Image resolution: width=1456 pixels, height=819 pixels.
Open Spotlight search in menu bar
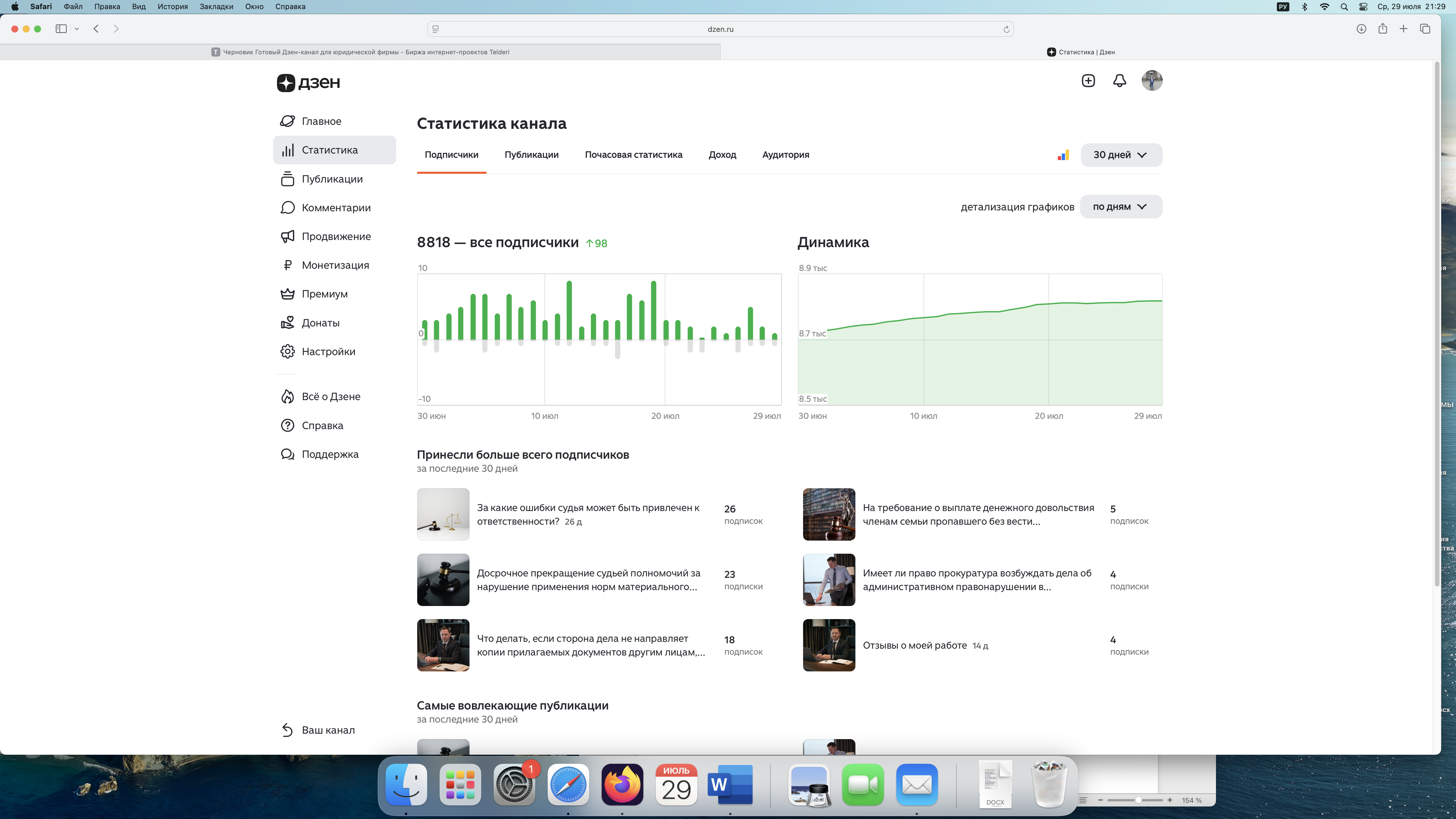tap(1344, 7)
